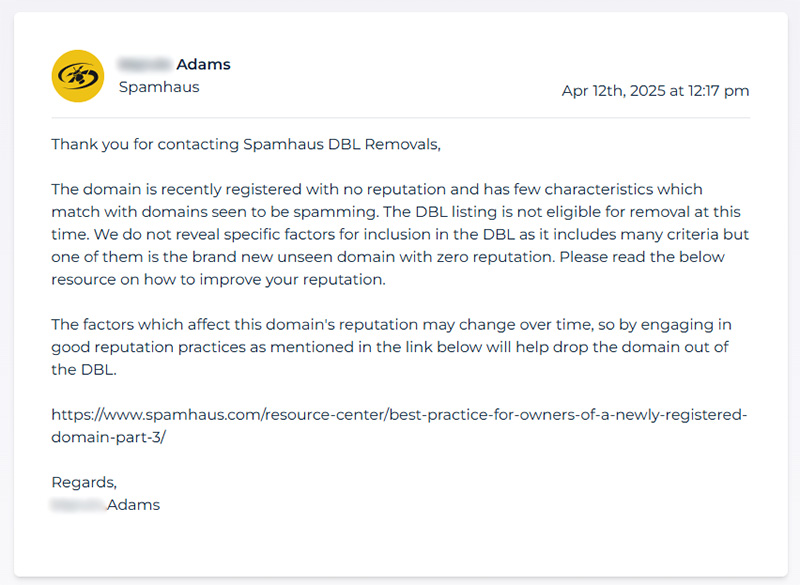
Task: Select the Spamhaus organization label
Action: pyautogui.click(x=159, y=87)
